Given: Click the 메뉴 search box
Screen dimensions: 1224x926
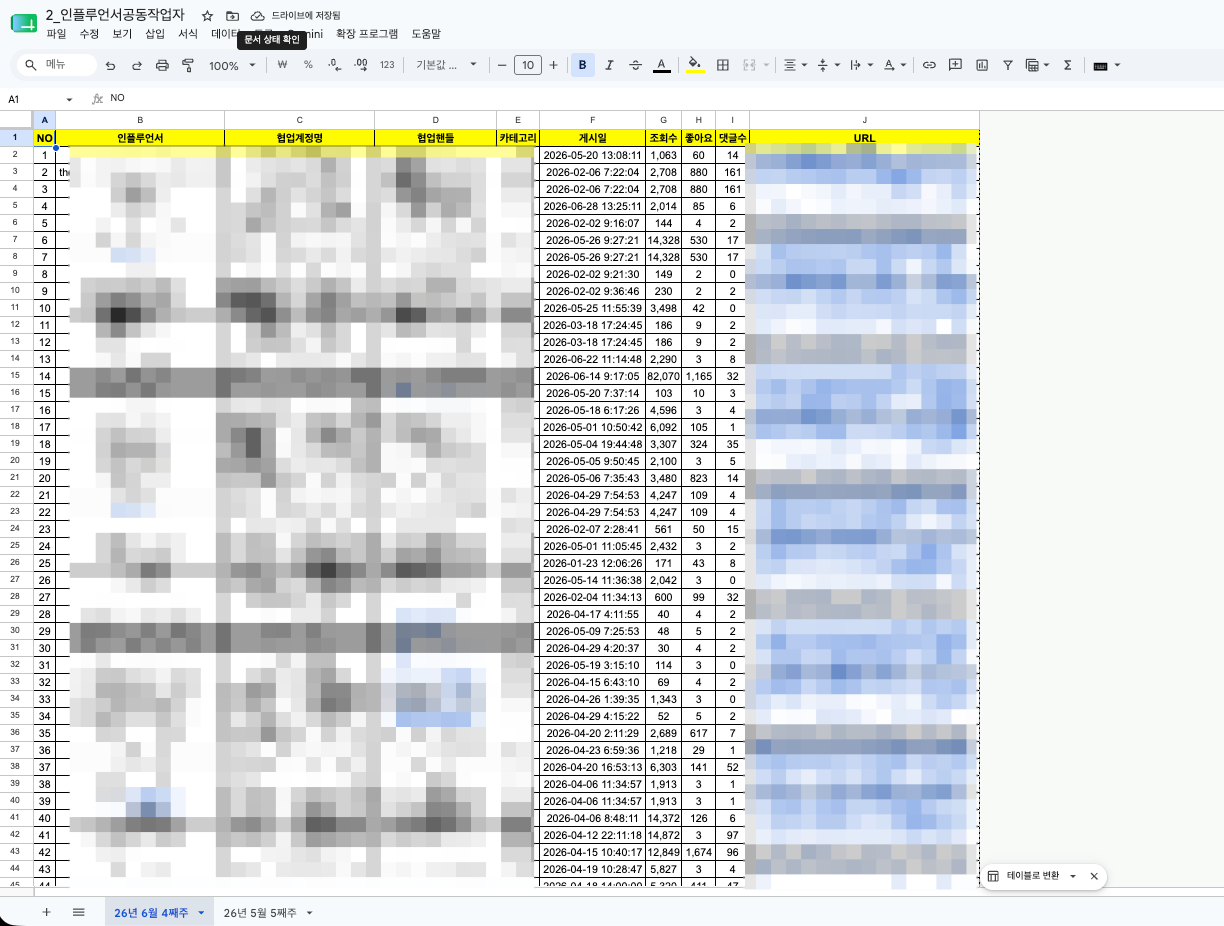Looking at the screenshot, I should [58, 65].
